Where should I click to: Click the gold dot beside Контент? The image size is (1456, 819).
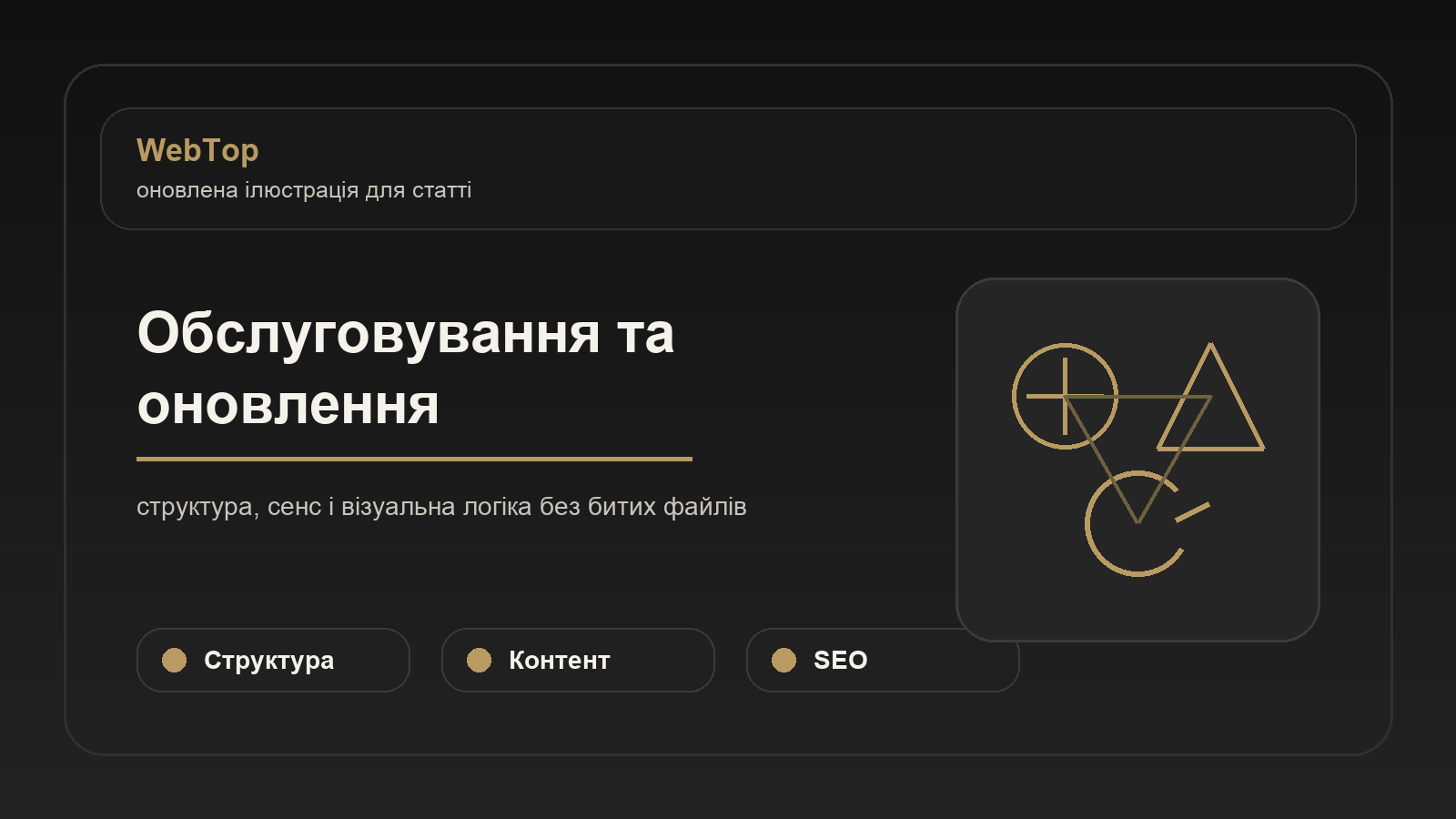point(479,660)
